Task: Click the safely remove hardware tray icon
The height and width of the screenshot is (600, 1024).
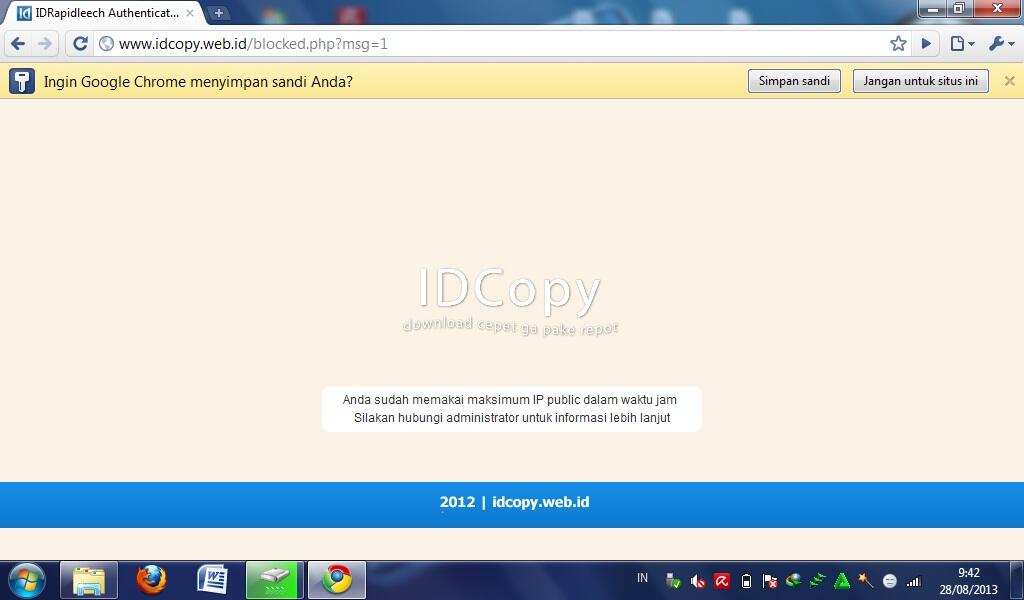Action: pos(673,580)
